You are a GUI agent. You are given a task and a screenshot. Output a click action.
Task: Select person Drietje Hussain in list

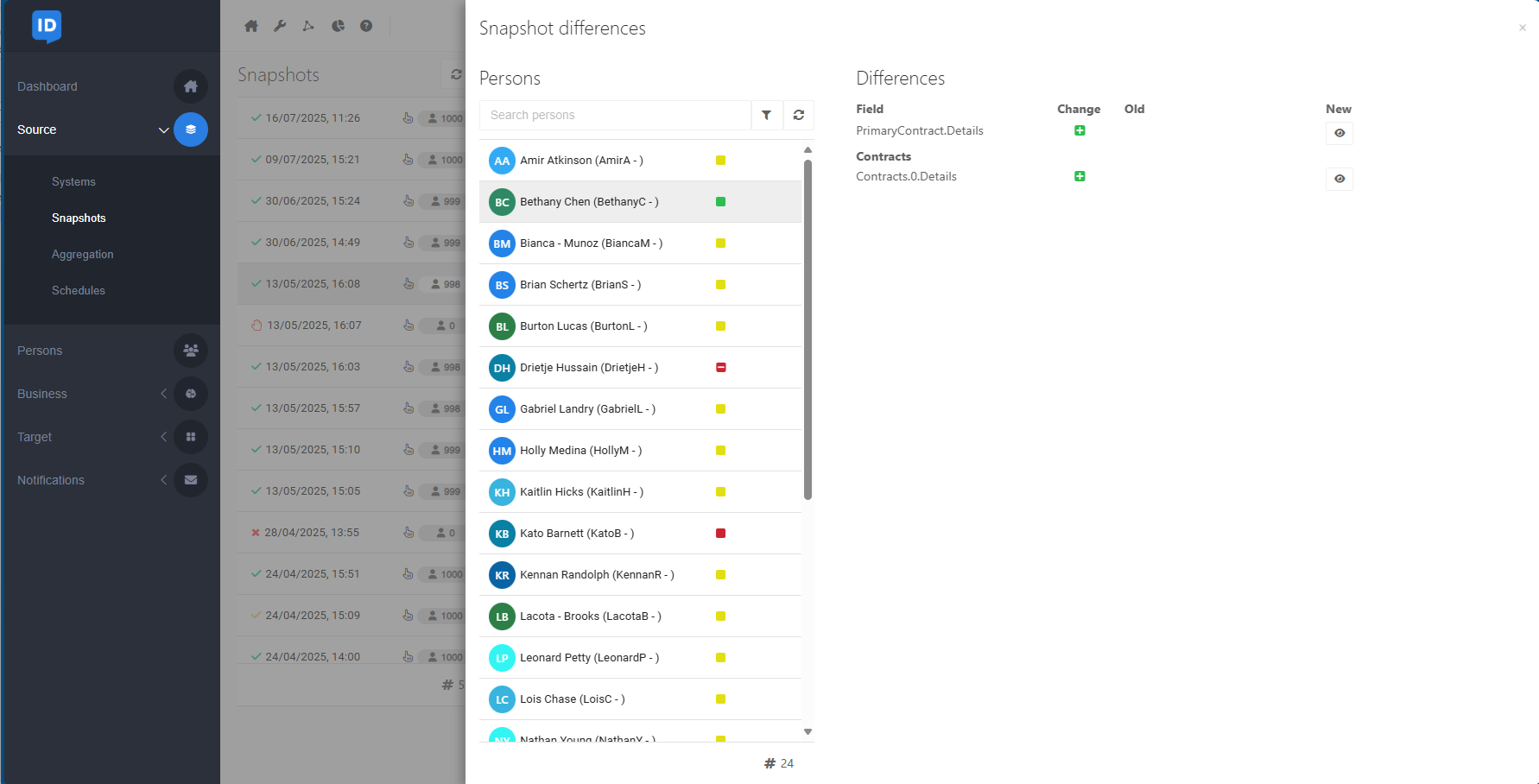(x=589, y=368)
